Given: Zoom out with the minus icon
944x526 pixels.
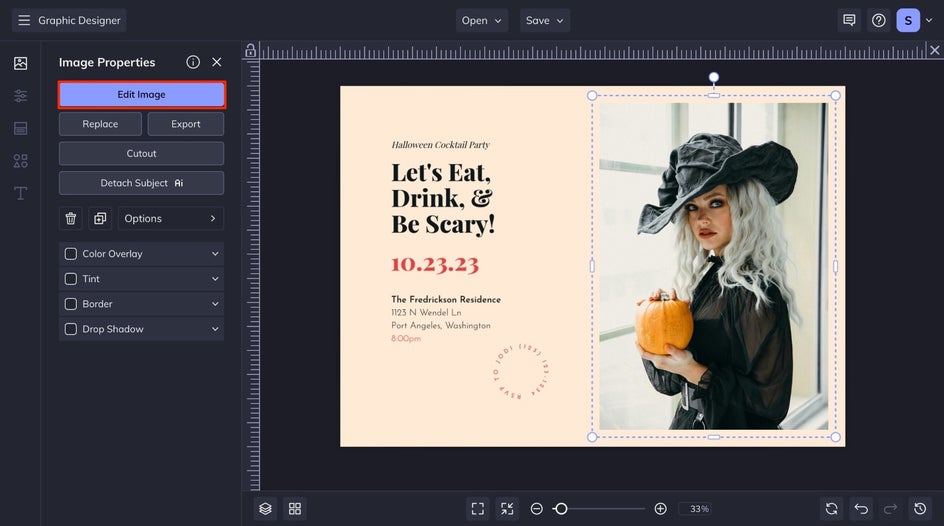Looking at the screenshot, I should [536, 509].
